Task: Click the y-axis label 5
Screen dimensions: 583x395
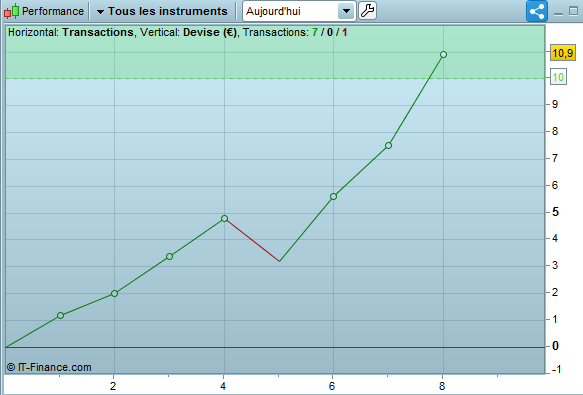Action: (x=555, y=212)
